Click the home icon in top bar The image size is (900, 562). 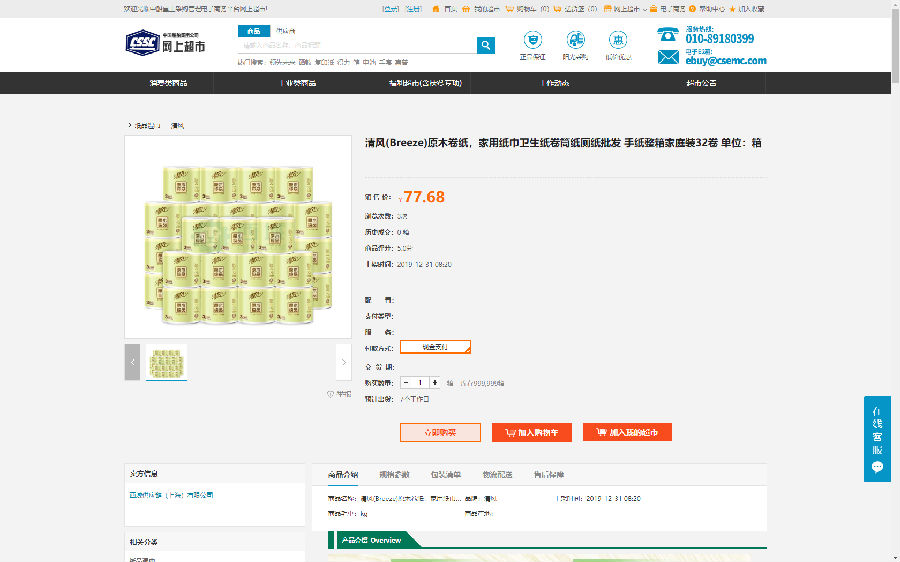click(x=436, y=9)
